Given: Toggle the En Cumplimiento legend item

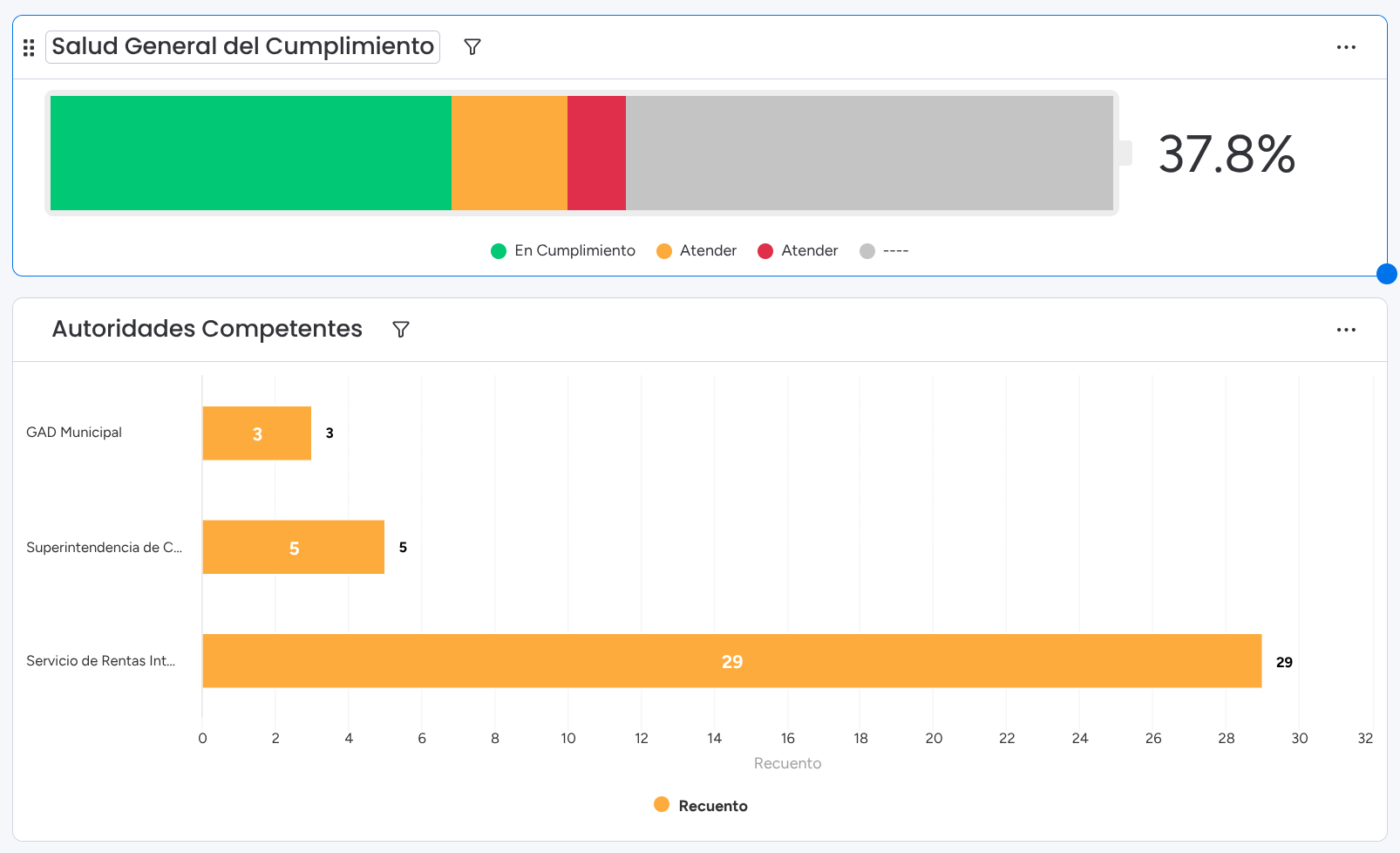Looking at the screenshot, I should [563, 251].
